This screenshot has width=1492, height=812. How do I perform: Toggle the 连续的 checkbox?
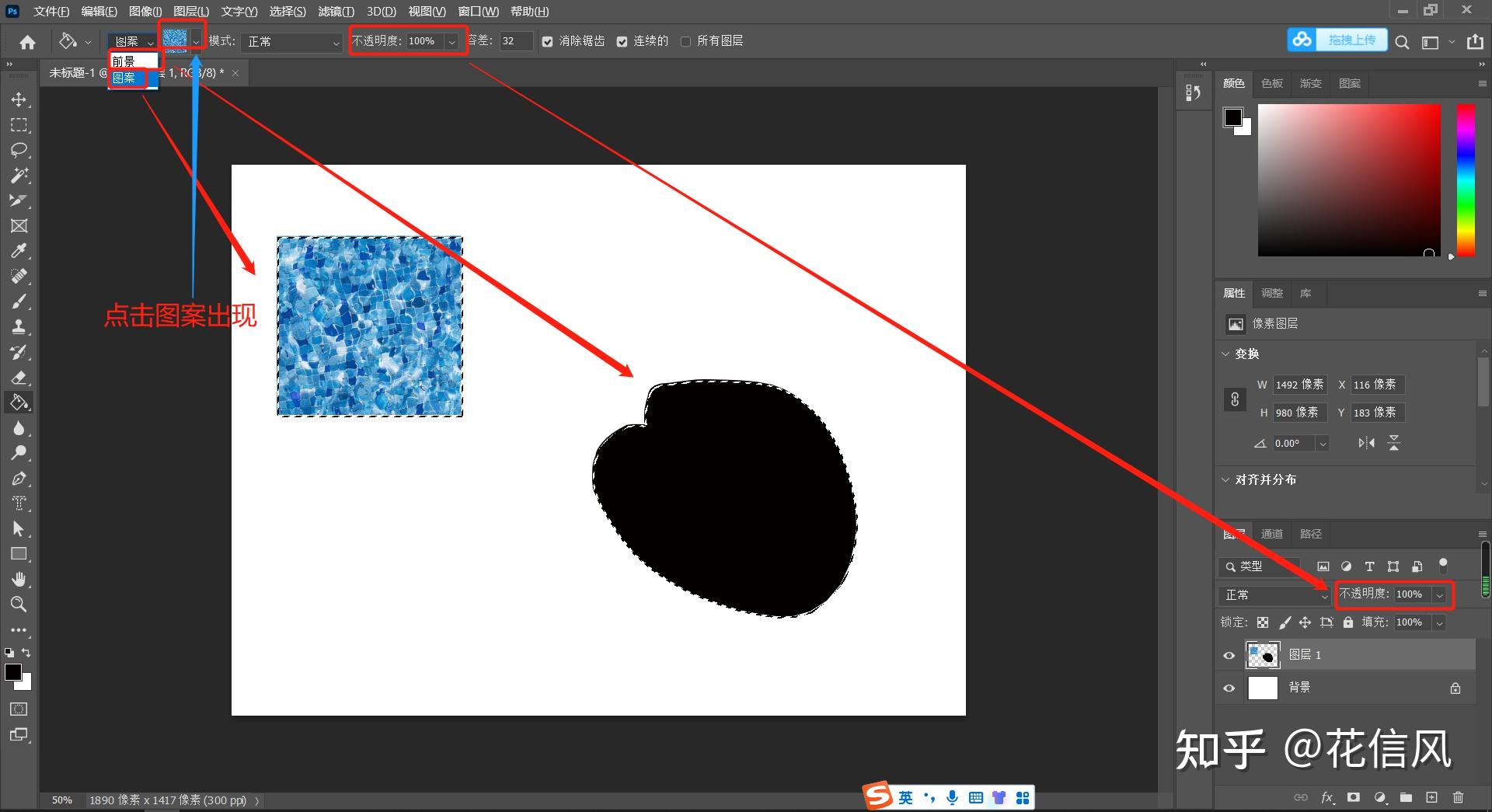coord(622,42)
